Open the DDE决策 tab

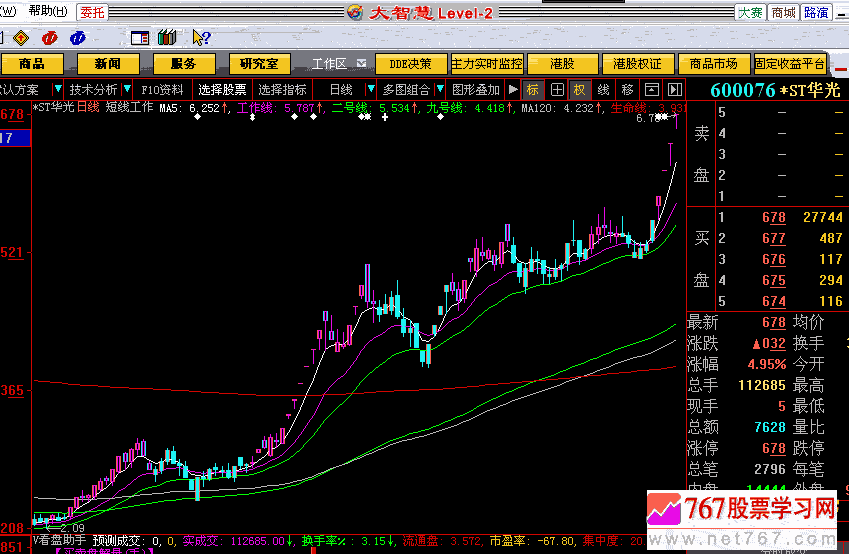point(411,64)
